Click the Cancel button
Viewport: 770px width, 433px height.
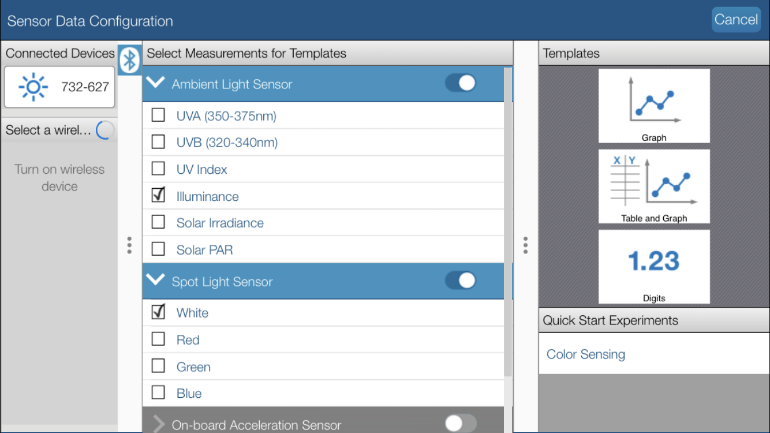(x=736, y=20)
